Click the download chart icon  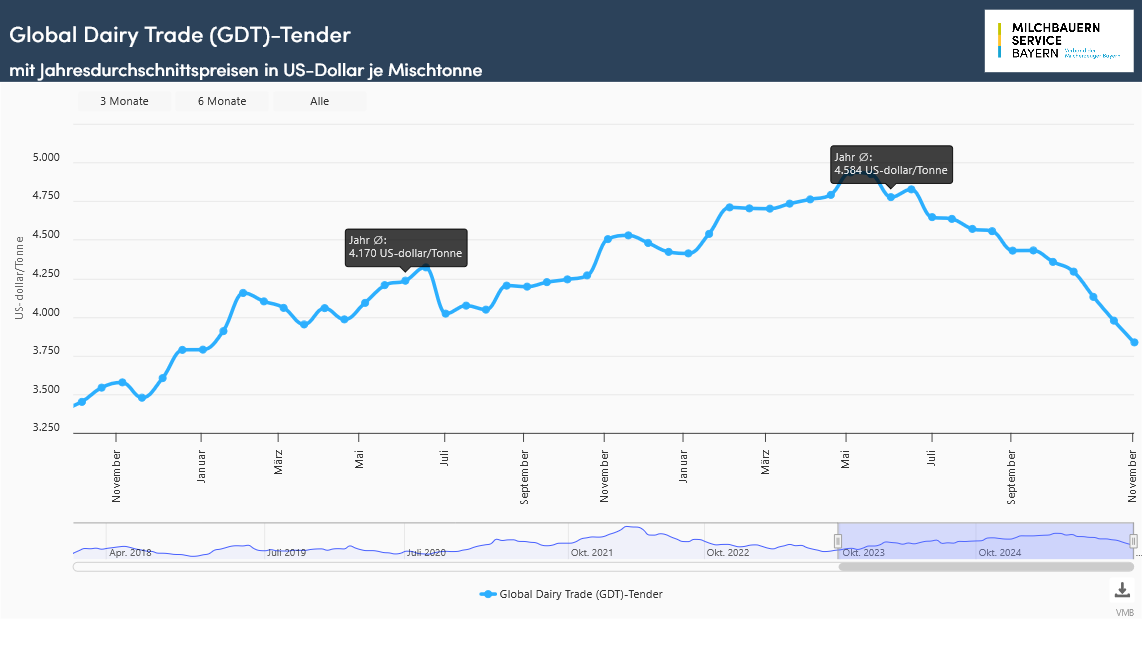tap(1122, 590)
